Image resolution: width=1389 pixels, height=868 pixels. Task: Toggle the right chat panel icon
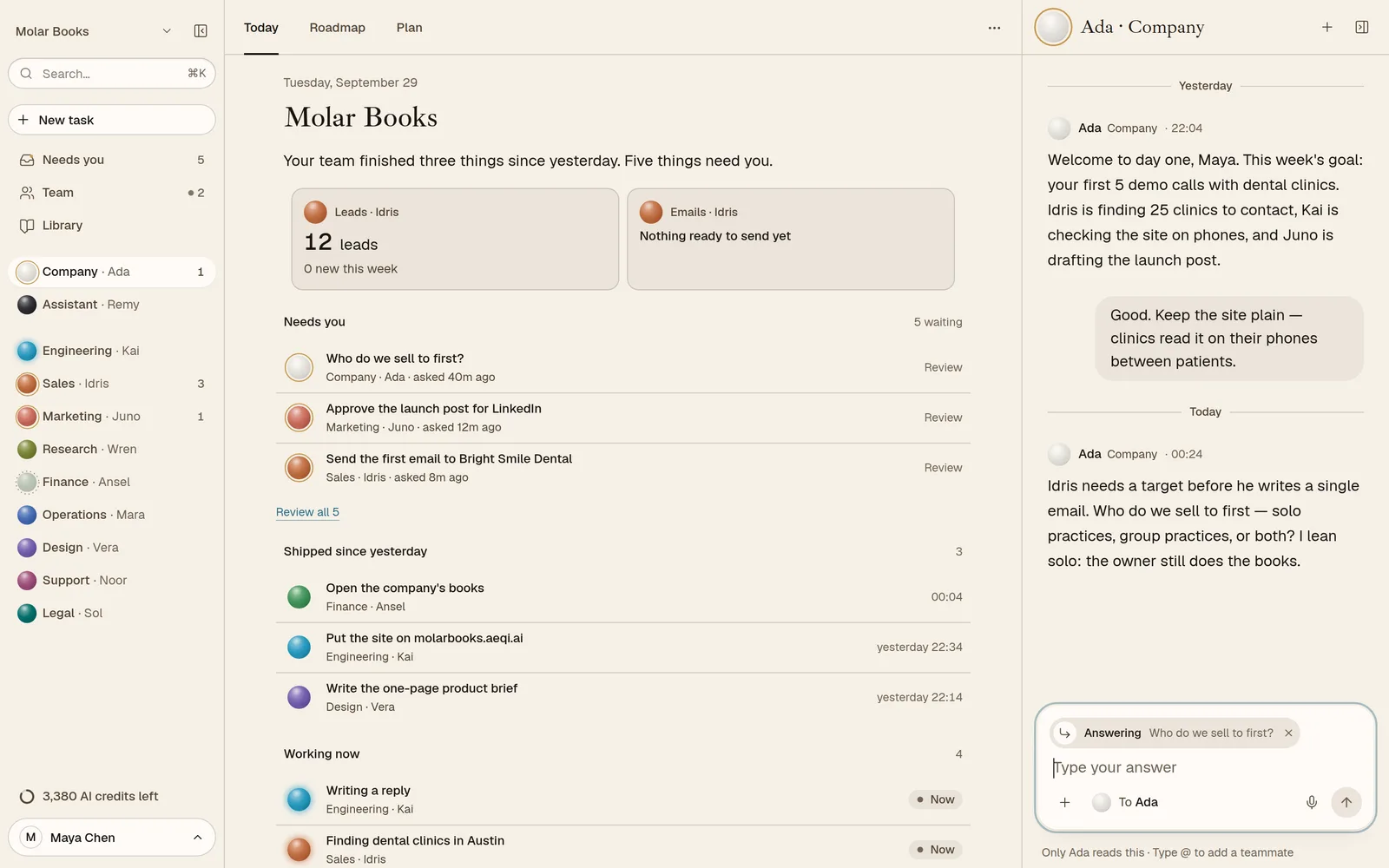click(x=1361, y=28)
